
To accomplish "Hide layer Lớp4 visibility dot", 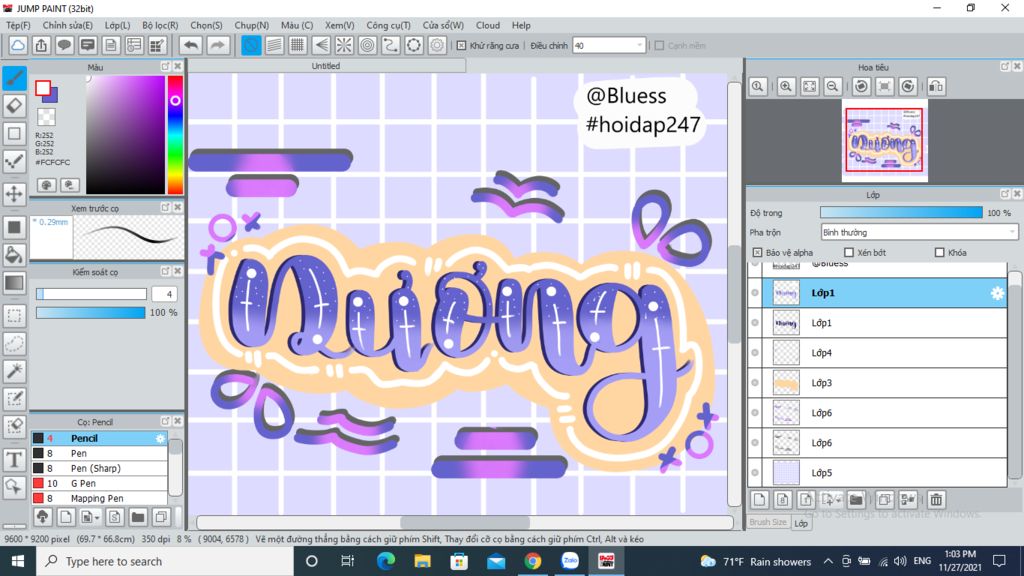I will (755, 353).
